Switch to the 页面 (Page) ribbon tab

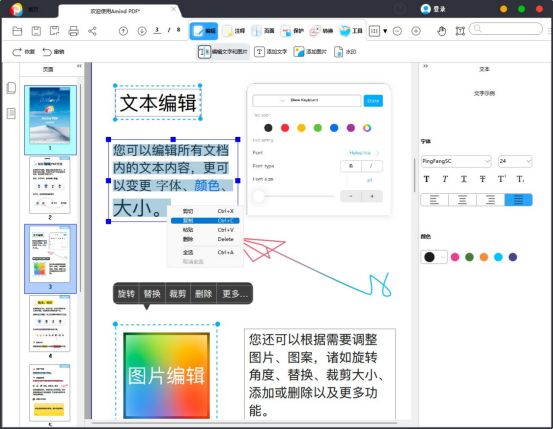point(263,31)
